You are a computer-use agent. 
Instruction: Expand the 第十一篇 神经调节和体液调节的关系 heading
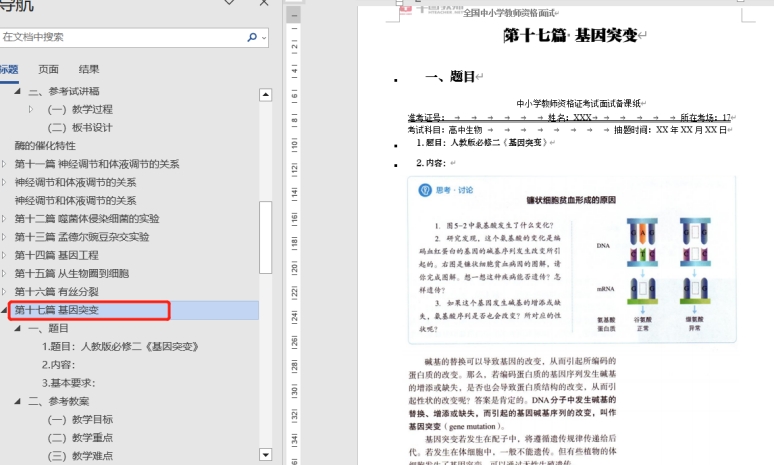point(5,164)
